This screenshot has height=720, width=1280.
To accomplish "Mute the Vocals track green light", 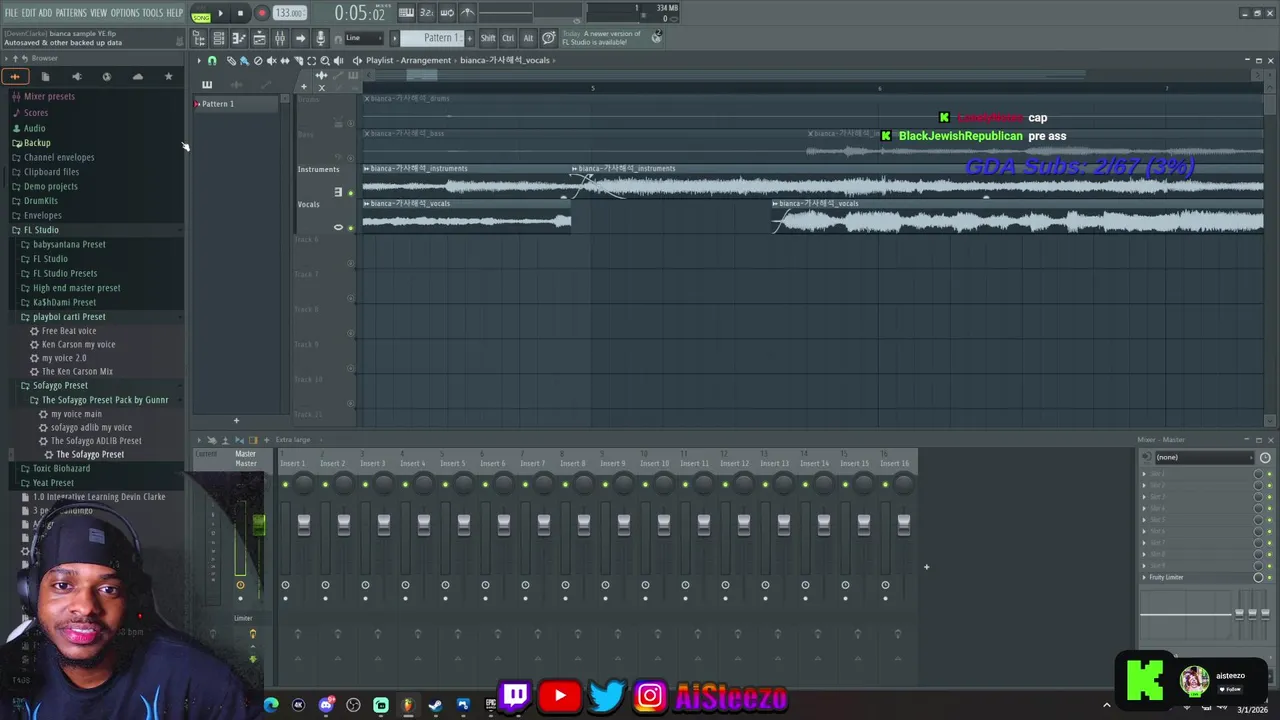I will [350, 227].
